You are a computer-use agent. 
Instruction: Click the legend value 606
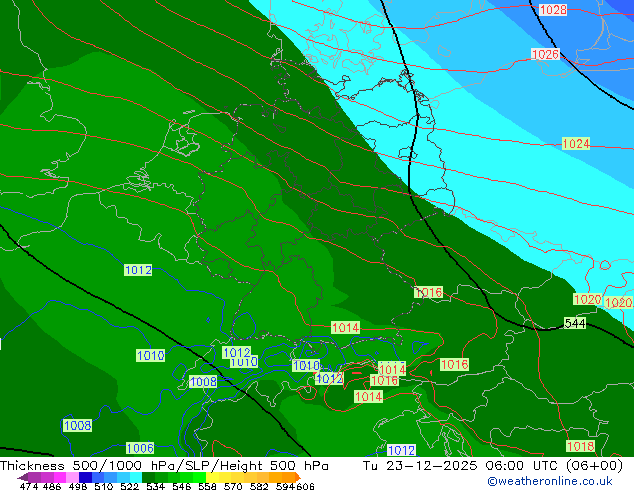point(305,486)
